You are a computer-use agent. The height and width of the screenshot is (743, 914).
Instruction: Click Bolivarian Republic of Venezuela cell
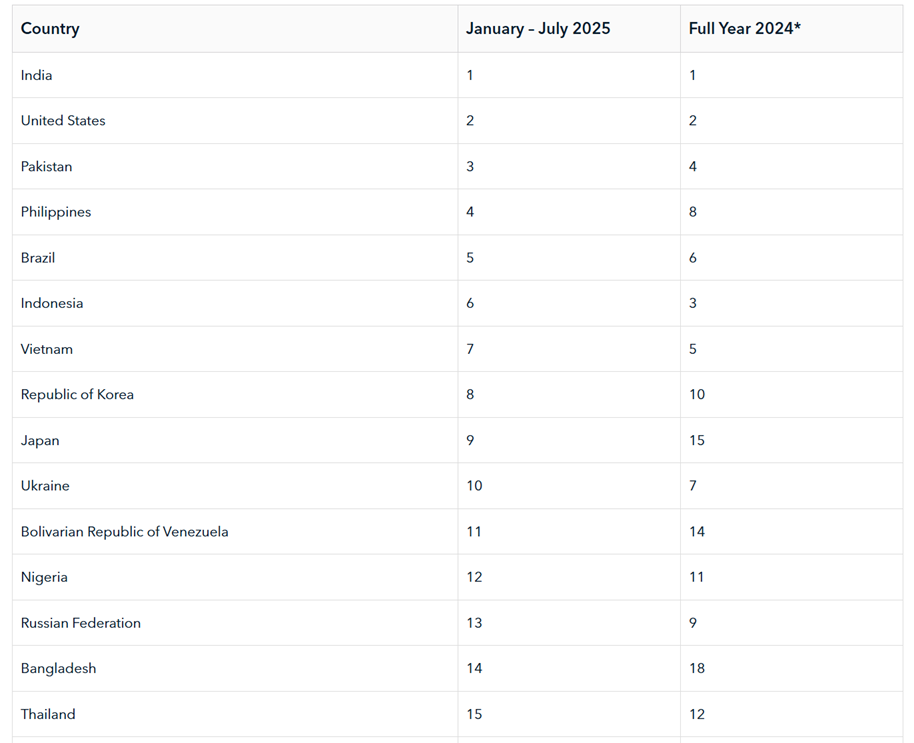[x=125, y=532]
